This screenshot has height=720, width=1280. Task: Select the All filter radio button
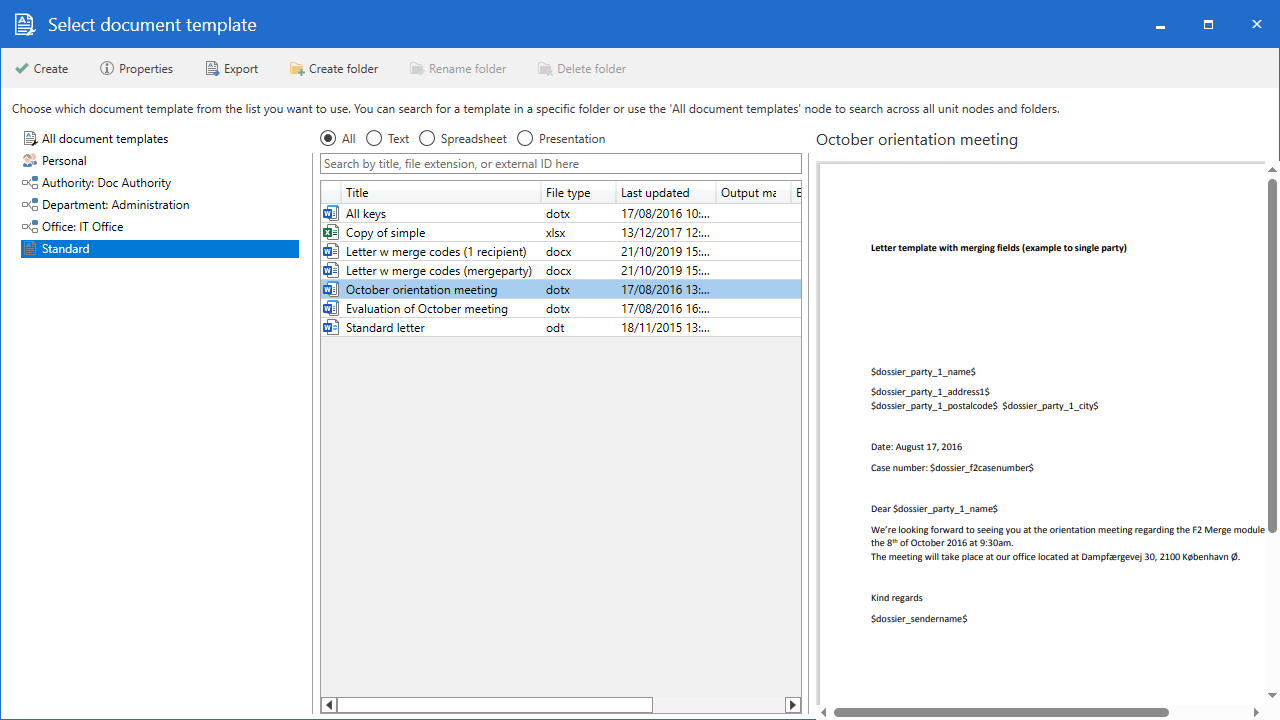pyautogui.click(x=328, y=139)
